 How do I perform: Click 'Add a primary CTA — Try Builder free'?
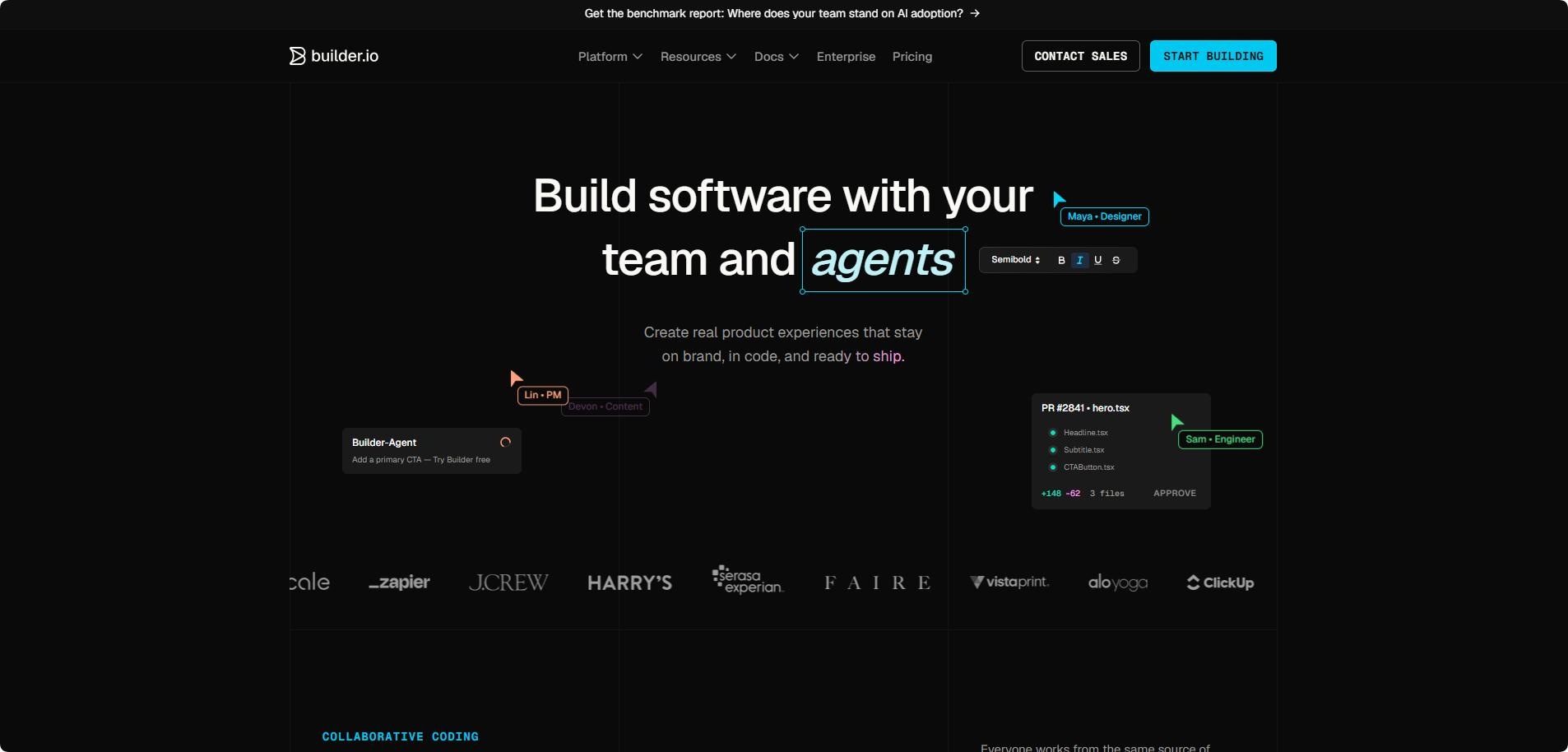click(x=421, y=460)
